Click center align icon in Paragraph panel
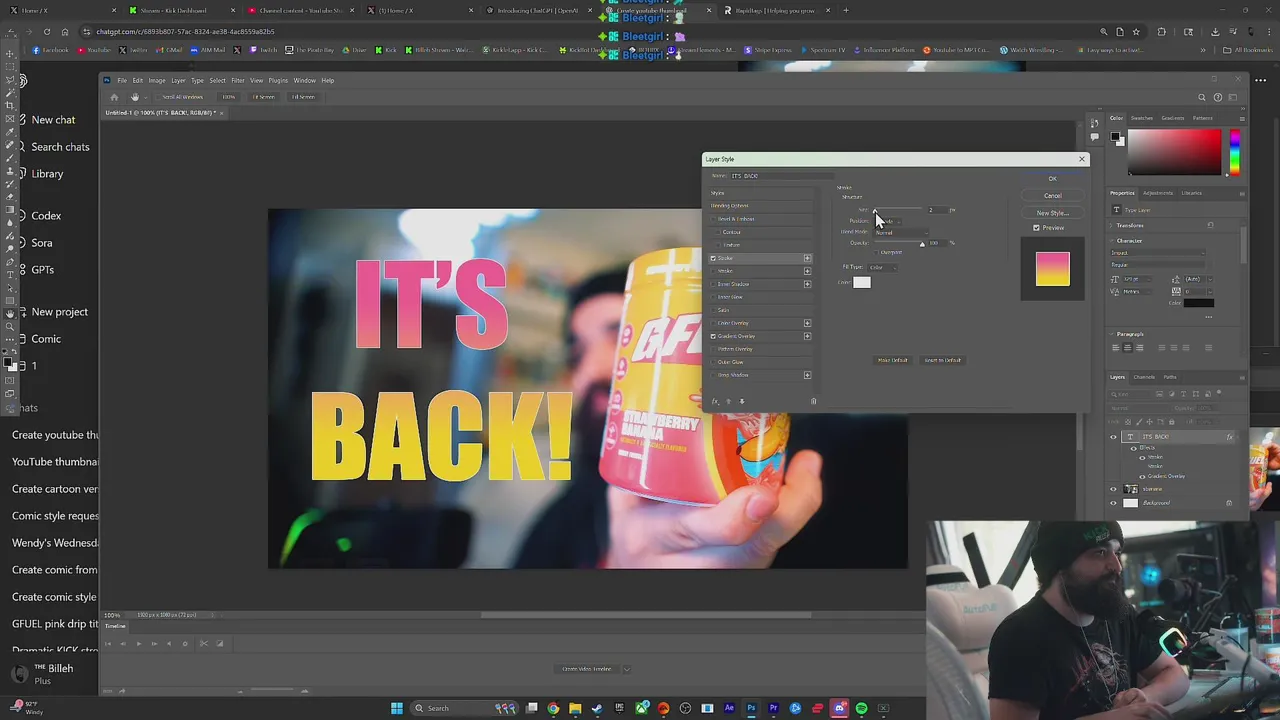This screenshot has width=1280, height=720. pos(1128,348)
